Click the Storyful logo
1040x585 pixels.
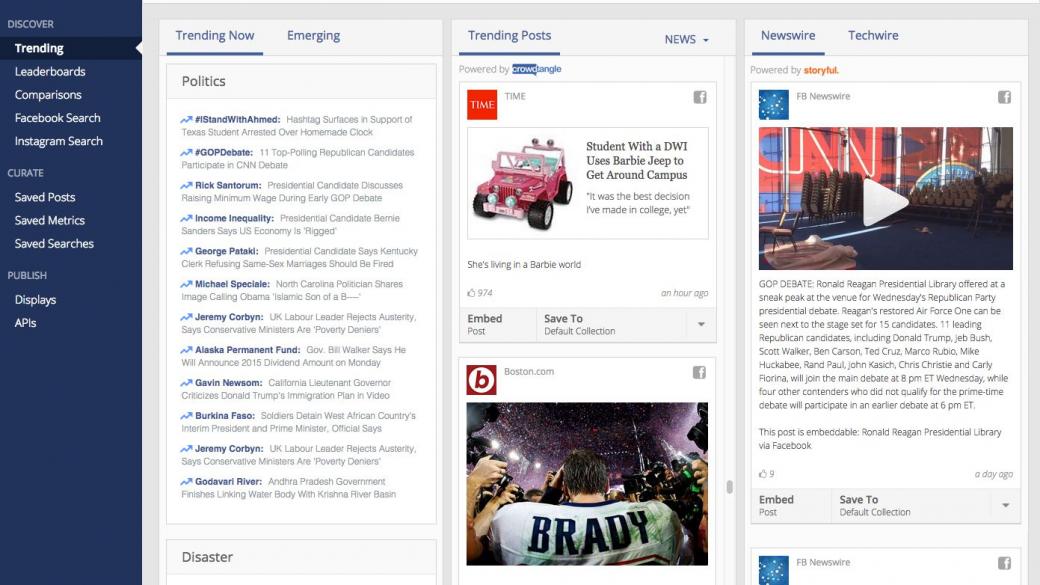click(821, 70)
